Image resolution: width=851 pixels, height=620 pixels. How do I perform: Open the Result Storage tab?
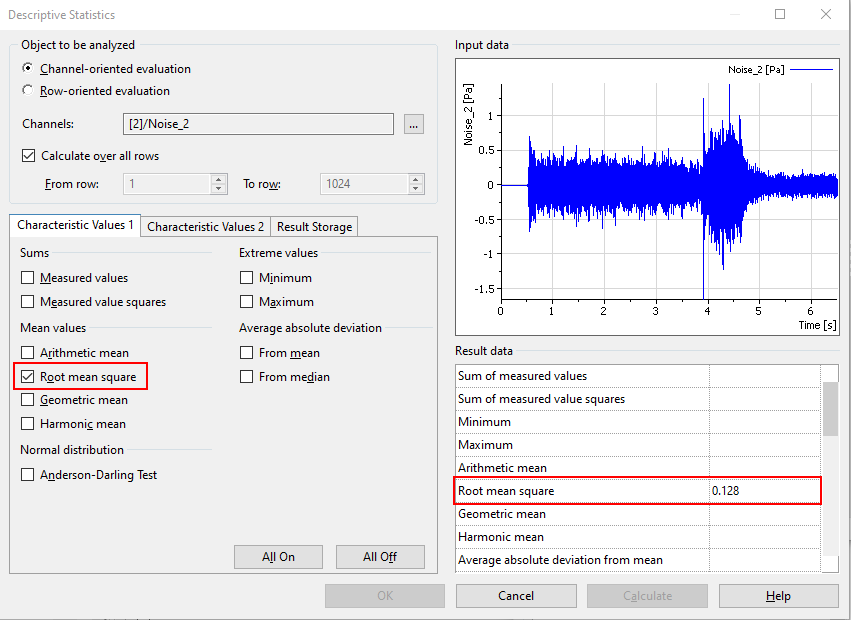click(x=314, y=227)
